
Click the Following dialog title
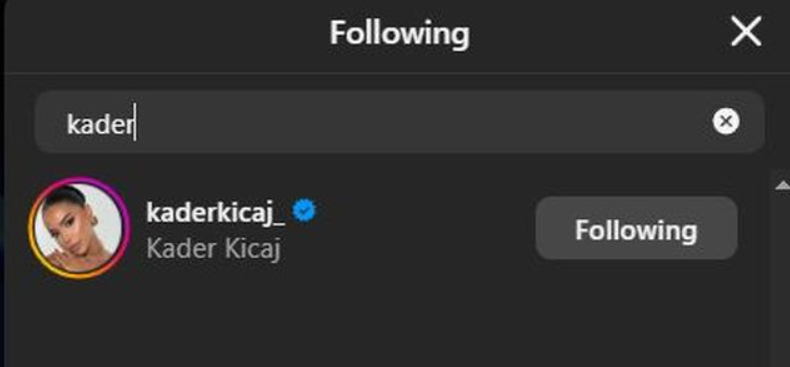400,33
